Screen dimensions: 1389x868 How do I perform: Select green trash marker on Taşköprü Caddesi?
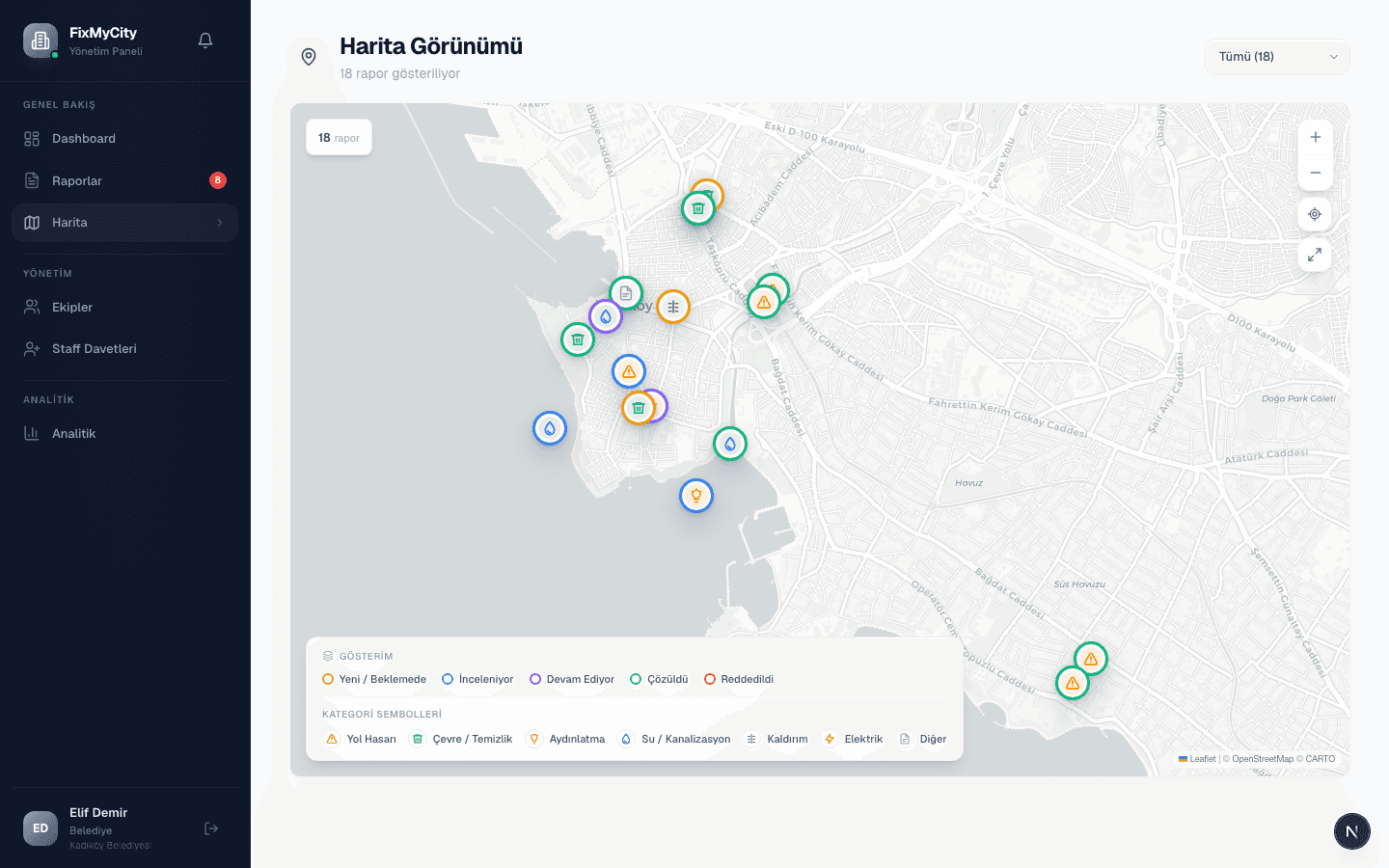click(x=698, y=208)
